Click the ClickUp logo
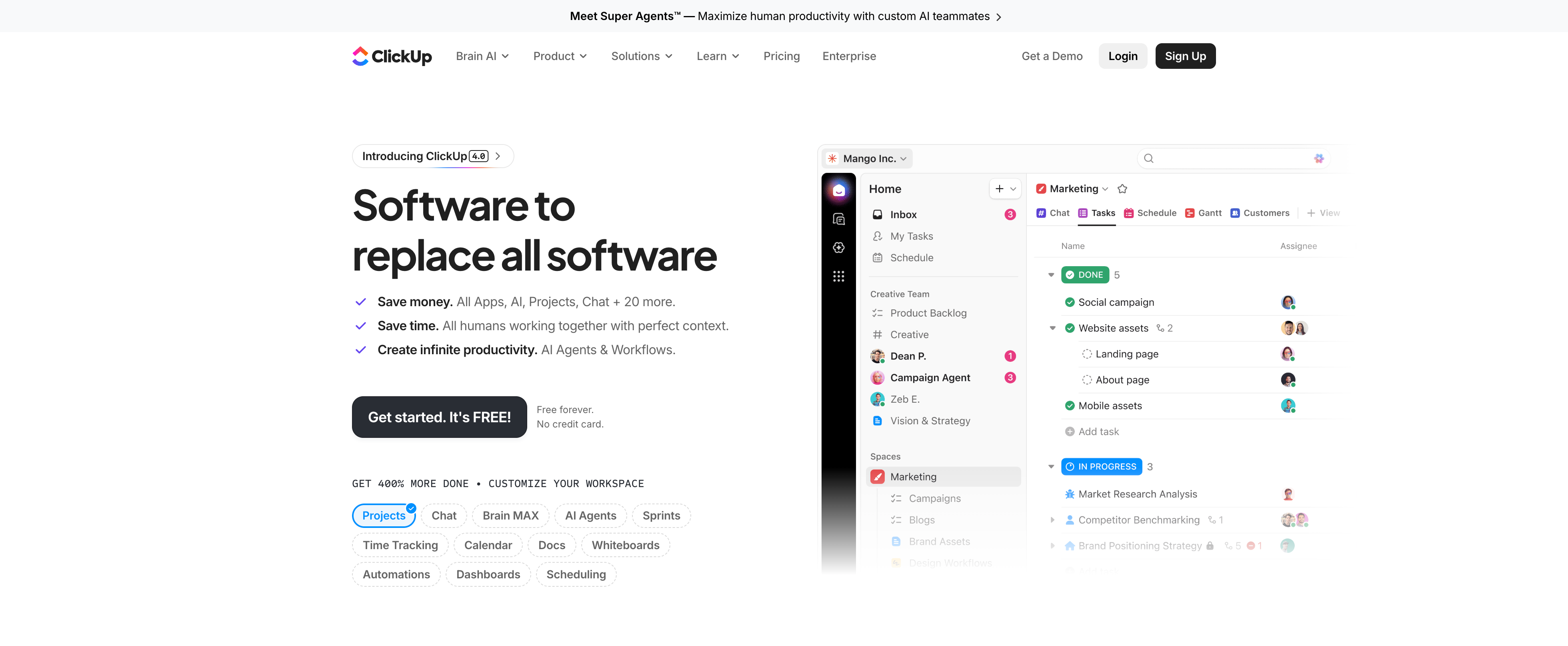The width and height of the screenshot is (1568, 646). (391, 56)
